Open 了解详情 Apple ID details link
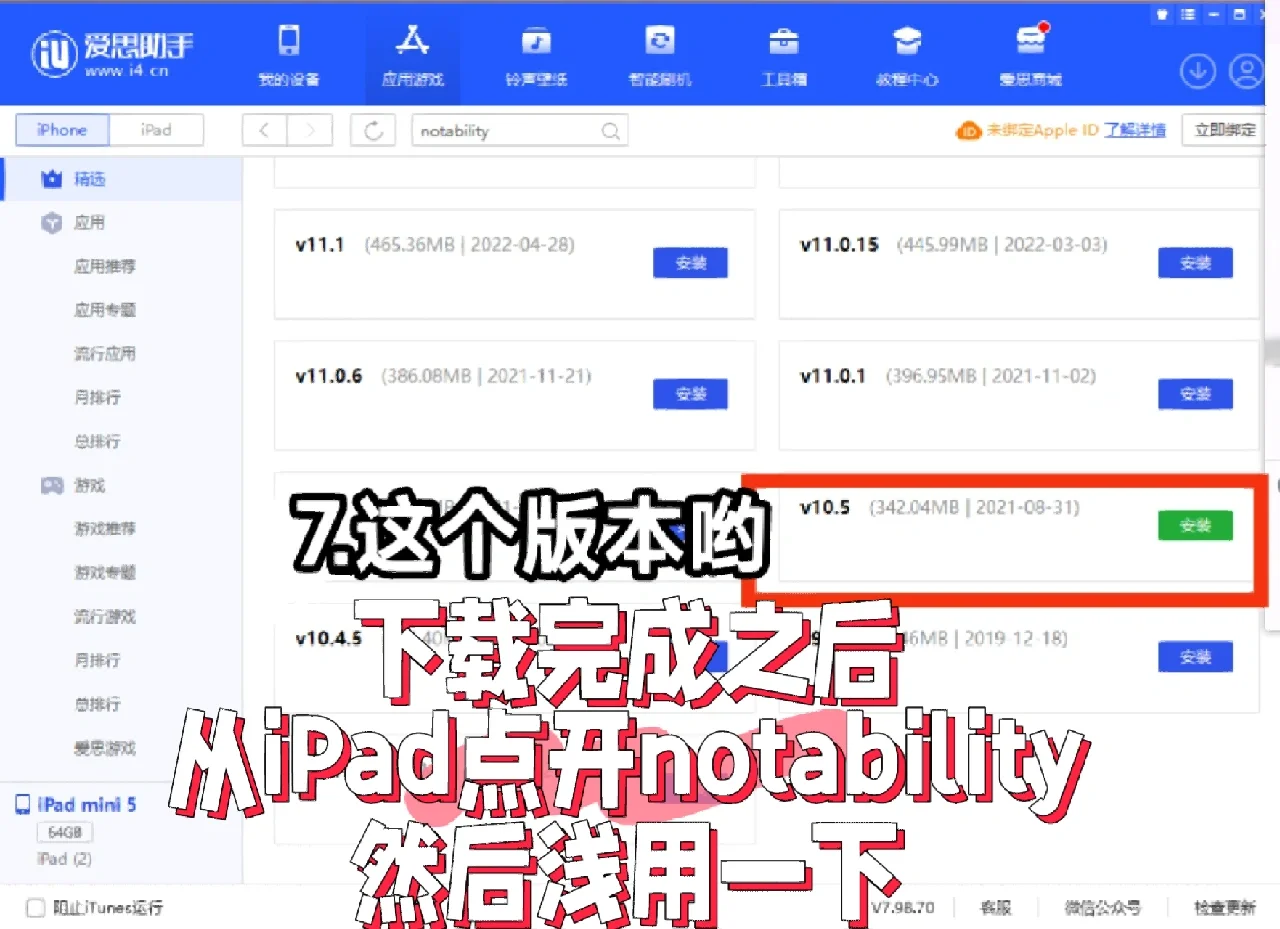Screen dimensions: 1280x929 pos(1135,129)
